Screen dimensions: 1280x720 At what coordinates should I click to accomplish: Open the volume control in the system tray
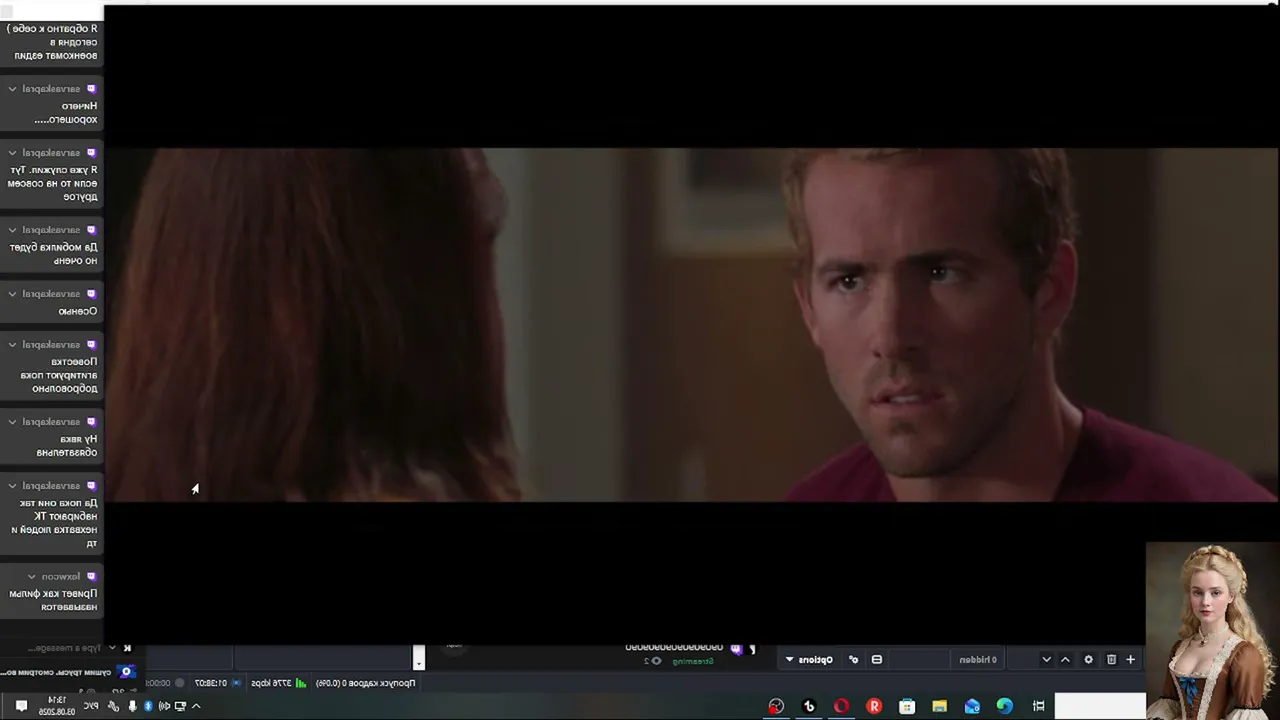click(x=164, y=706)
